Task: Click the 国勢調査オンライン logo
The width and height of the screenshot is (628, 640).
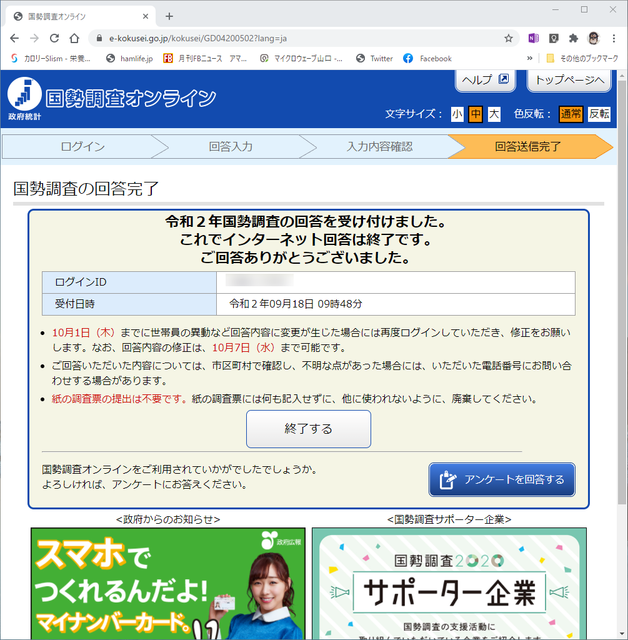Action: (x=111, y=98)
